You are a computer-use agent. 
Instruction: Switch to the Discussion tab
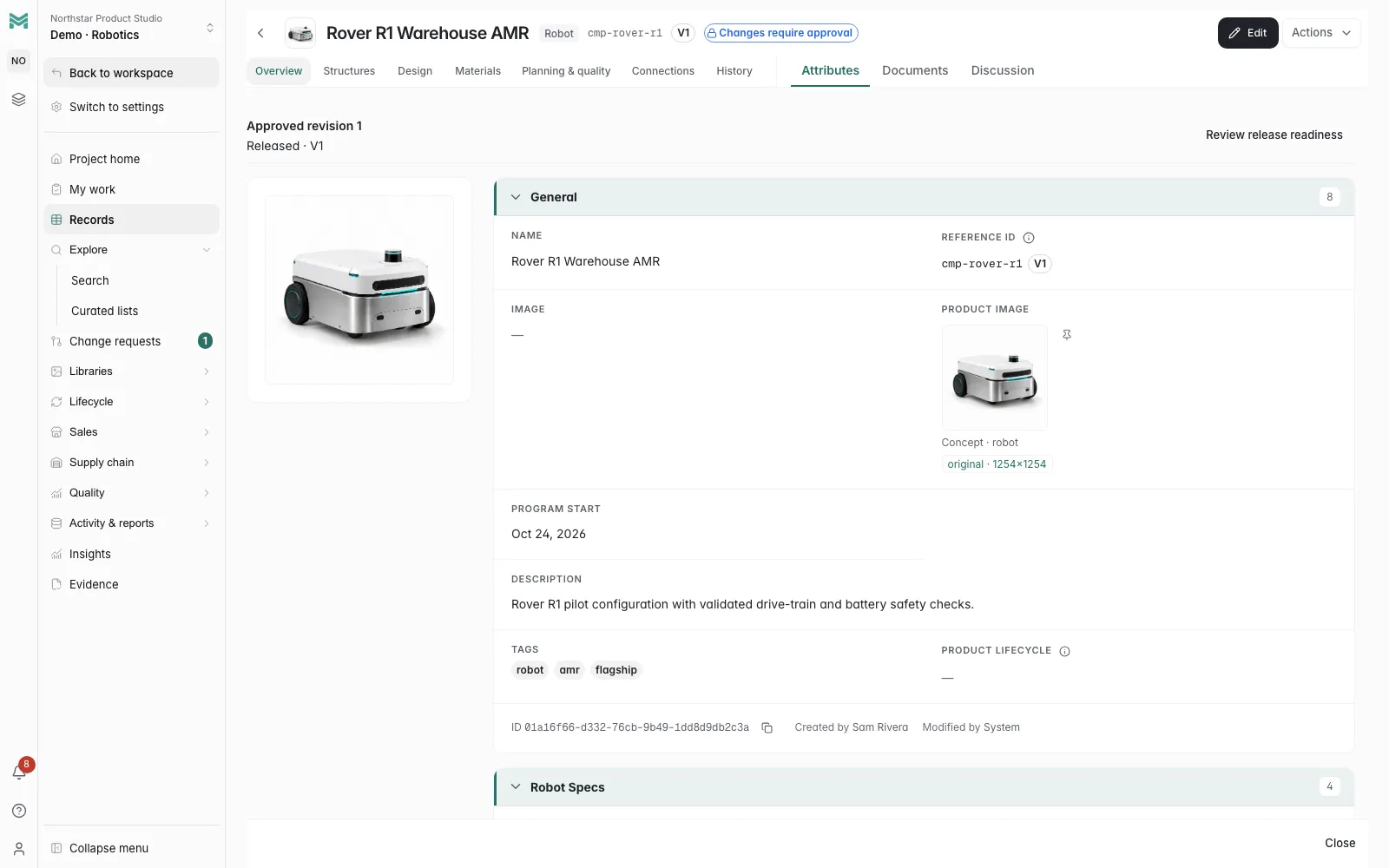pos(1003,71)
